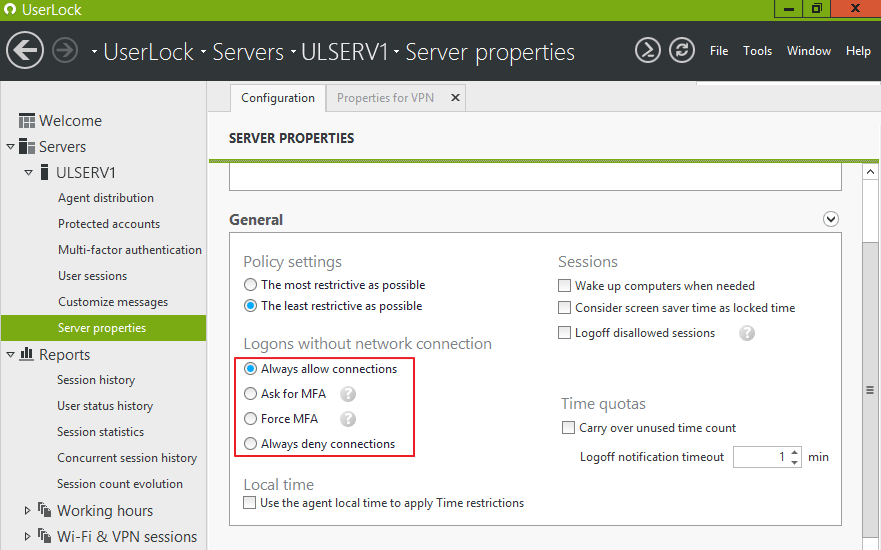Screen dimensions: 881x550
Task: Open the PowerShell console icon
Action: click(648, 50)
